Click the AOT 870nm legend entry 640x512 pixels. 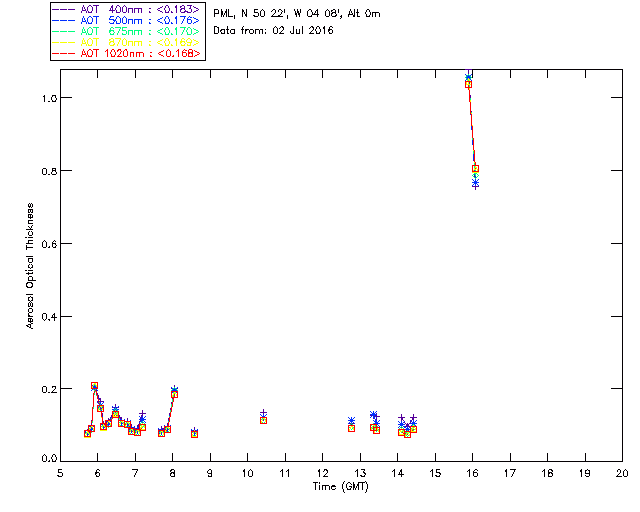pyautogui.click(x=127, y=42)
